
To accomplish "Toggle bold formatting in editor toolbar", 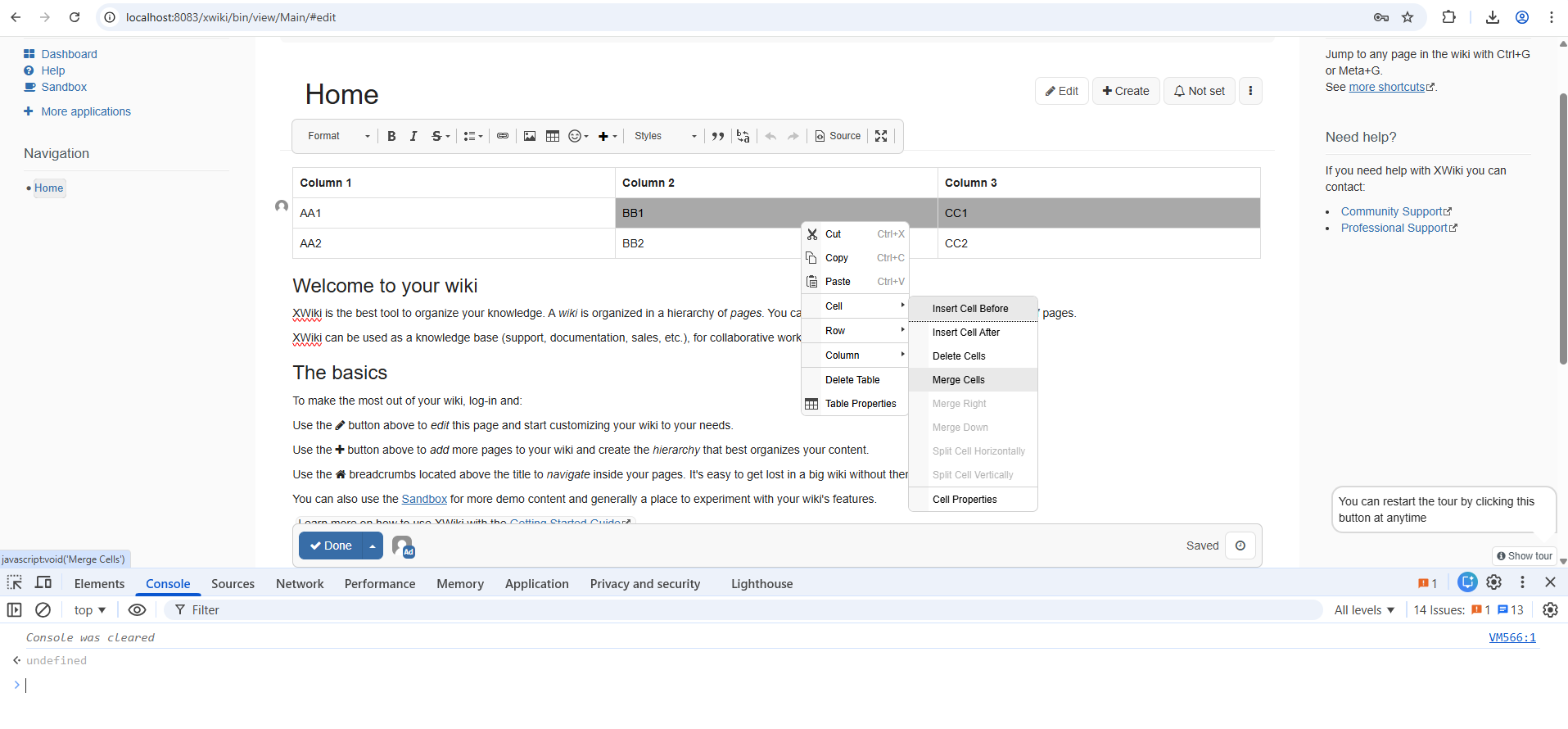I will 391,136.
